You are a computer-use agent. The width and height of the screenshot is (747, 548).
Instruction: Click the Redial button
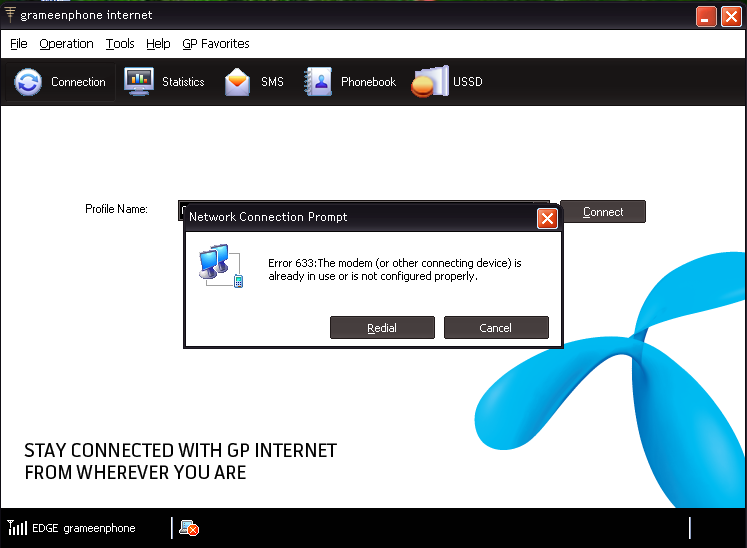(382, 327)
